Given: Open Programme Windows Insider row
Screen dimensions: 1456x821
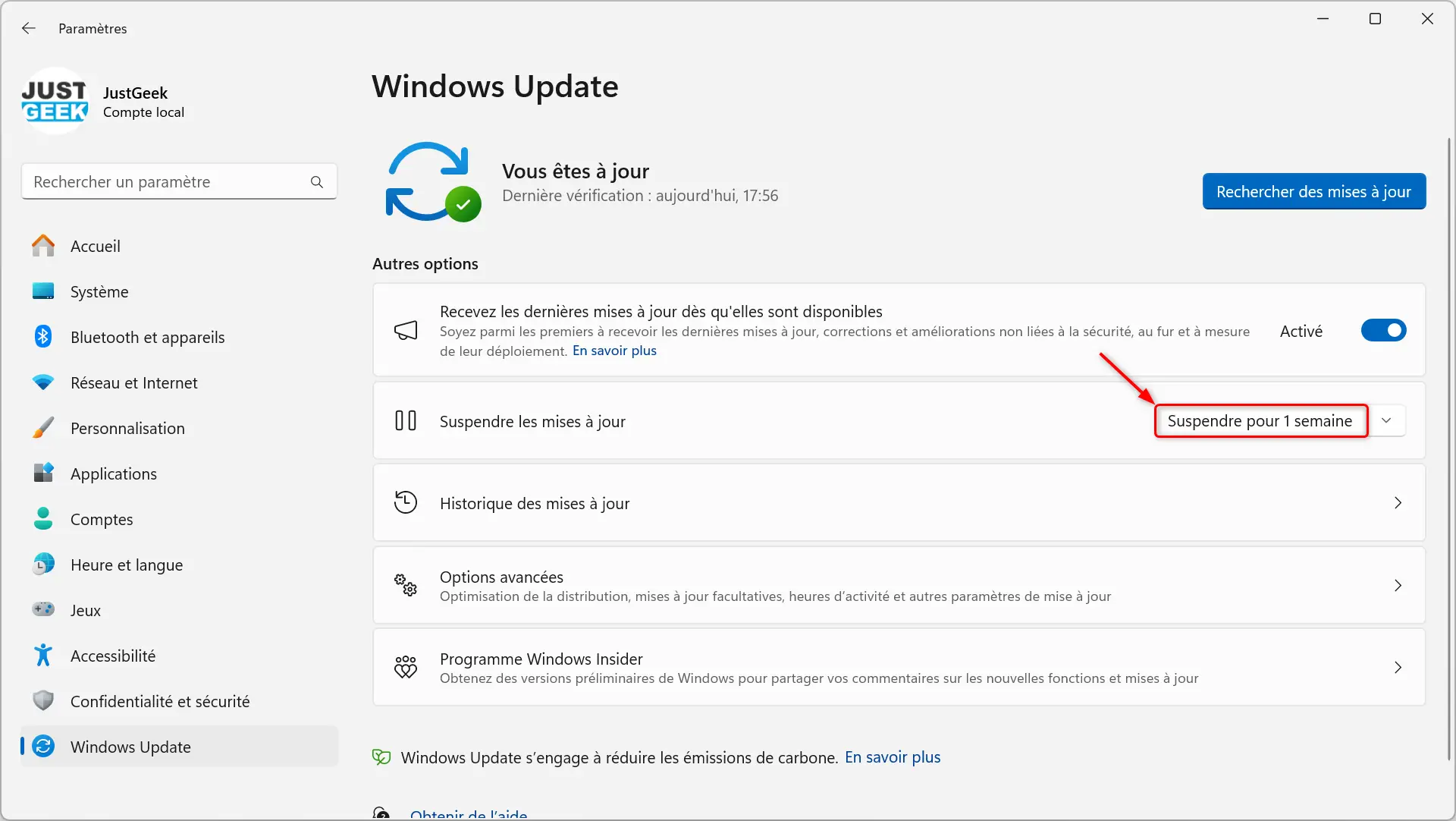Looking at the screenshot, I should [899, 667].
